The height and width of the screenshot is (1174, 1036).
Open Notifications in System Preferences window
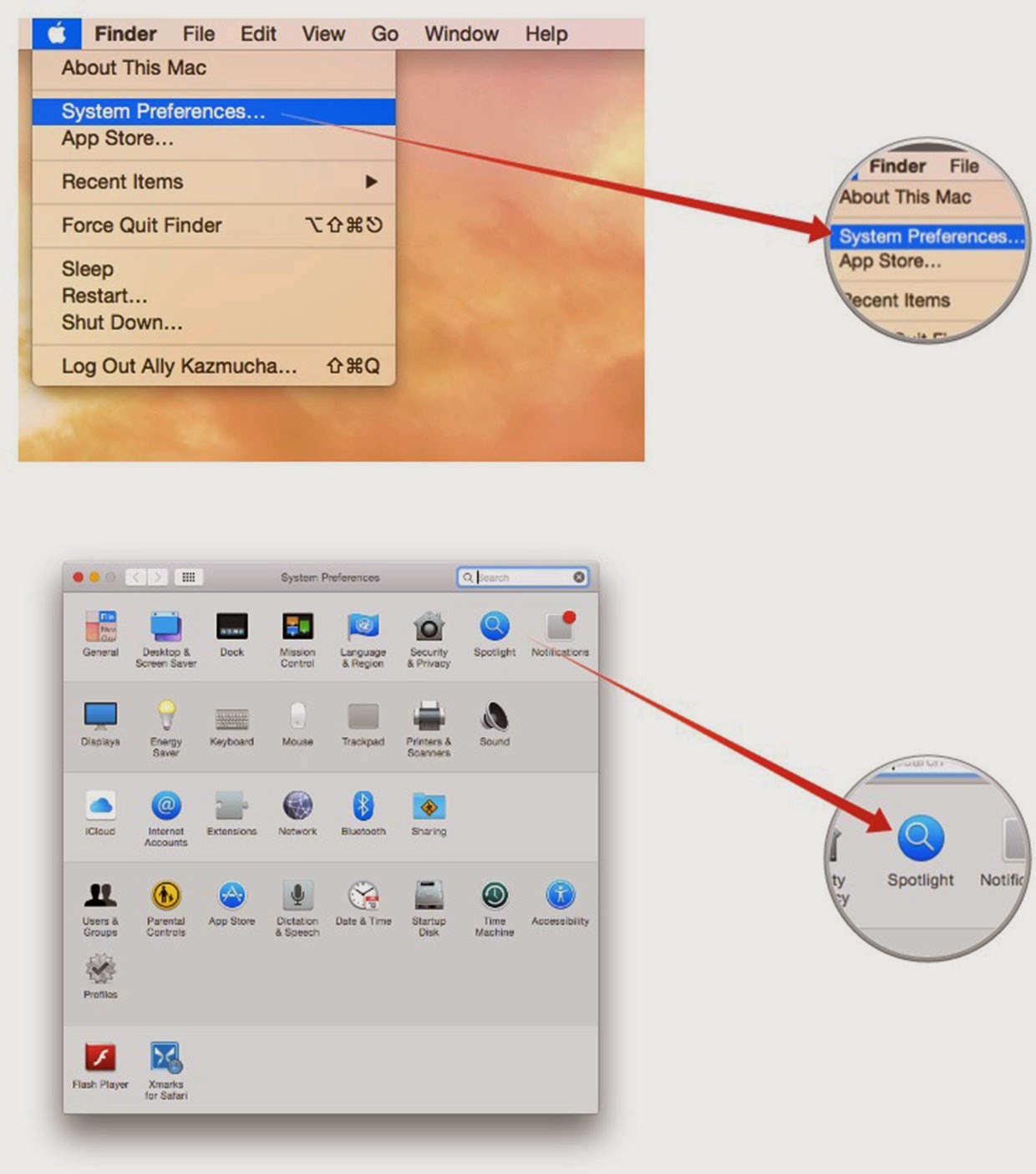pyautogui.click(x=560, y=634)
